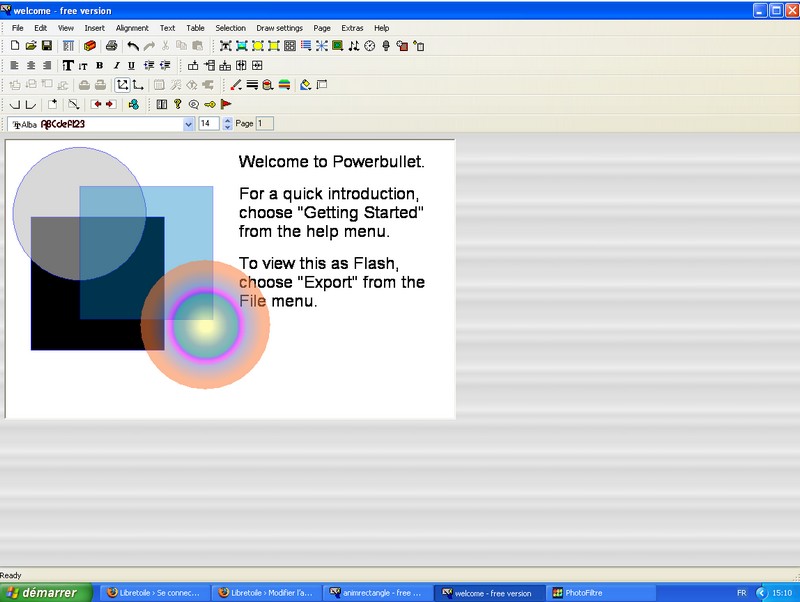Go to previous page with left red arrow
Screen dimensions: 800x602
pos(95,105)
